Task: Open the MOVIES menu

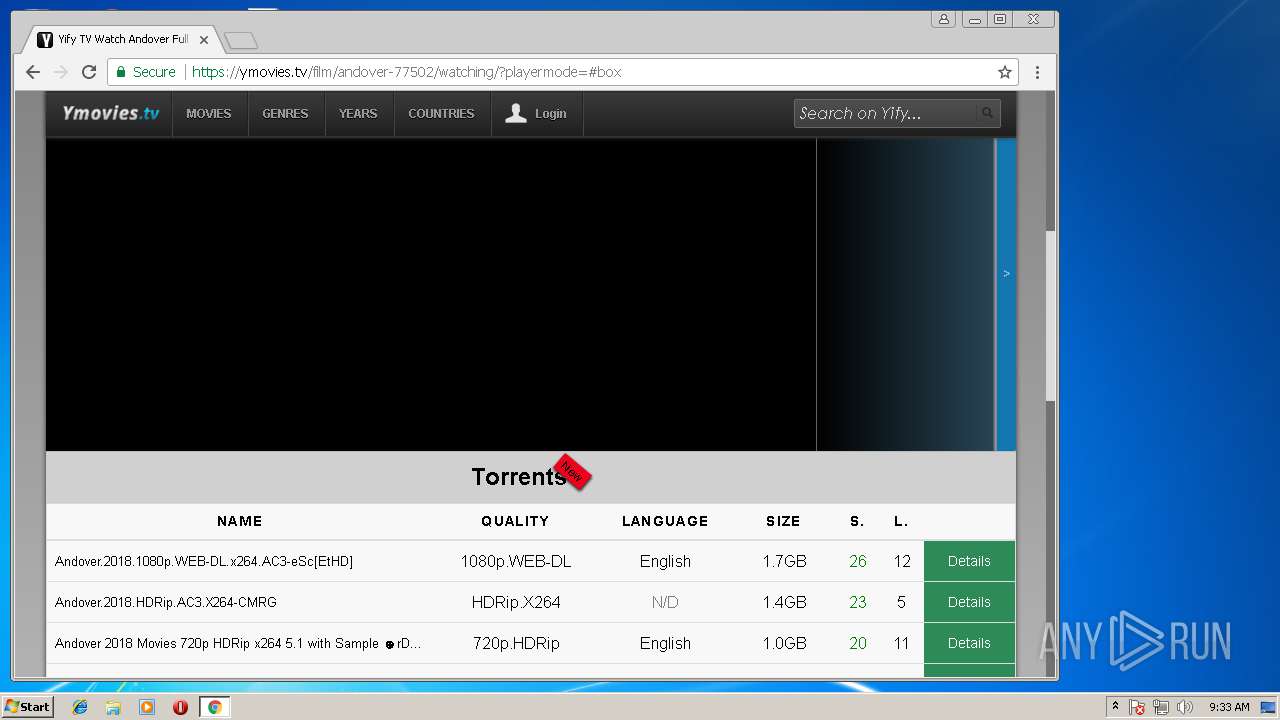Action: 209,113
